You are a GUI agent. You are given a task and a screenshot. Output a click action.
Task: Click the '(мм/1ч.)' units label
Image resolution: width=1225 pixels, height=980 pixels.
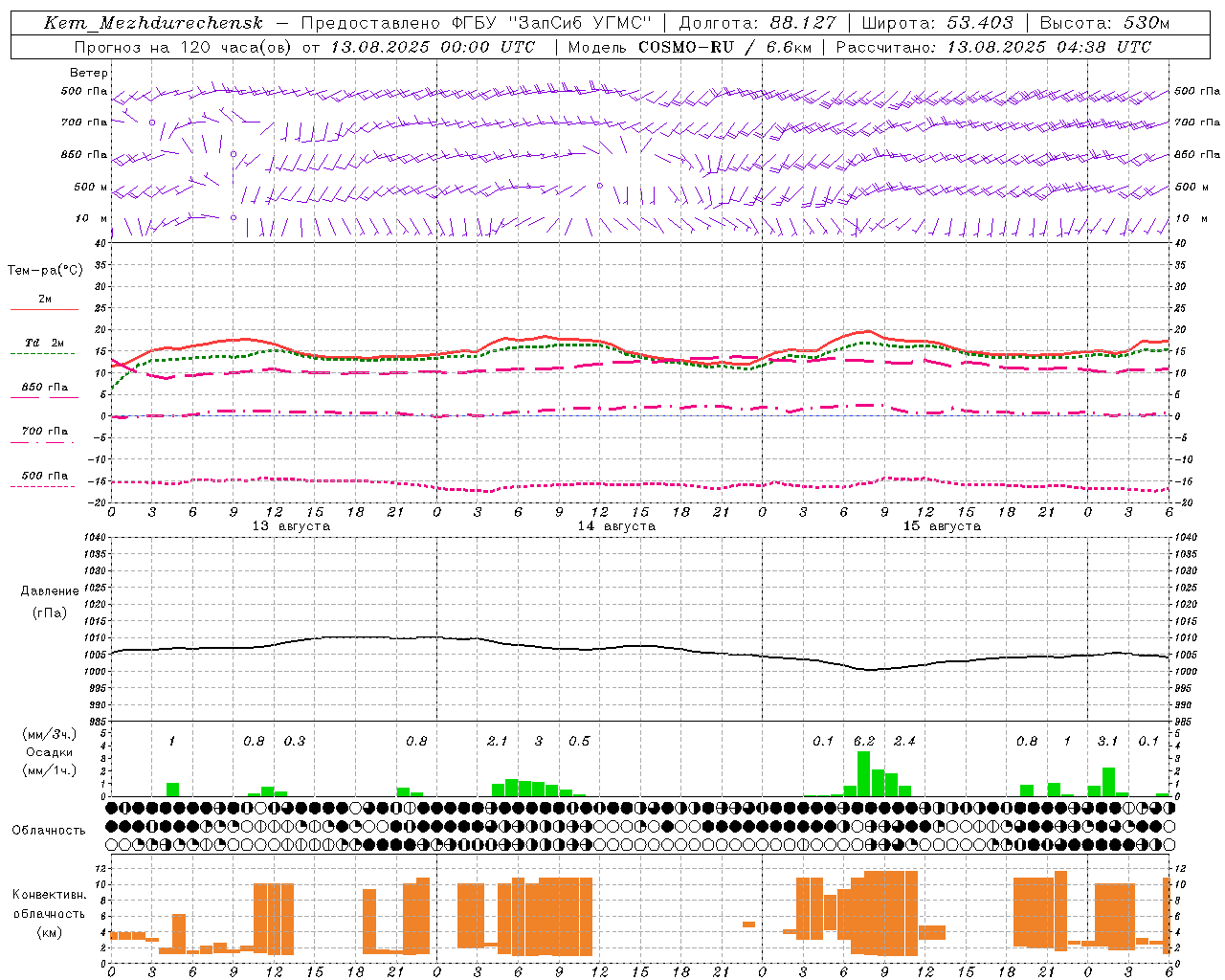tap(49, 770)
